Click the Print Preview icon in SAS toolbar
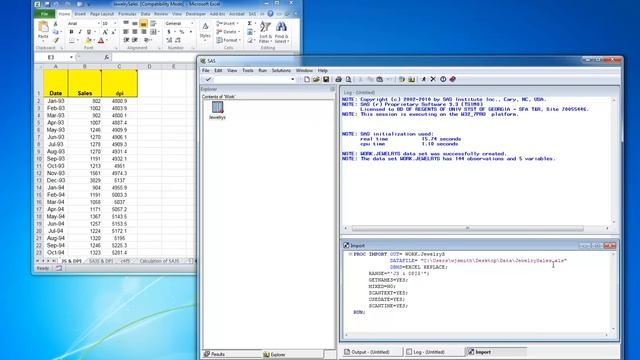The width and height of the screenshot is (640, 360). pos(348,79)
